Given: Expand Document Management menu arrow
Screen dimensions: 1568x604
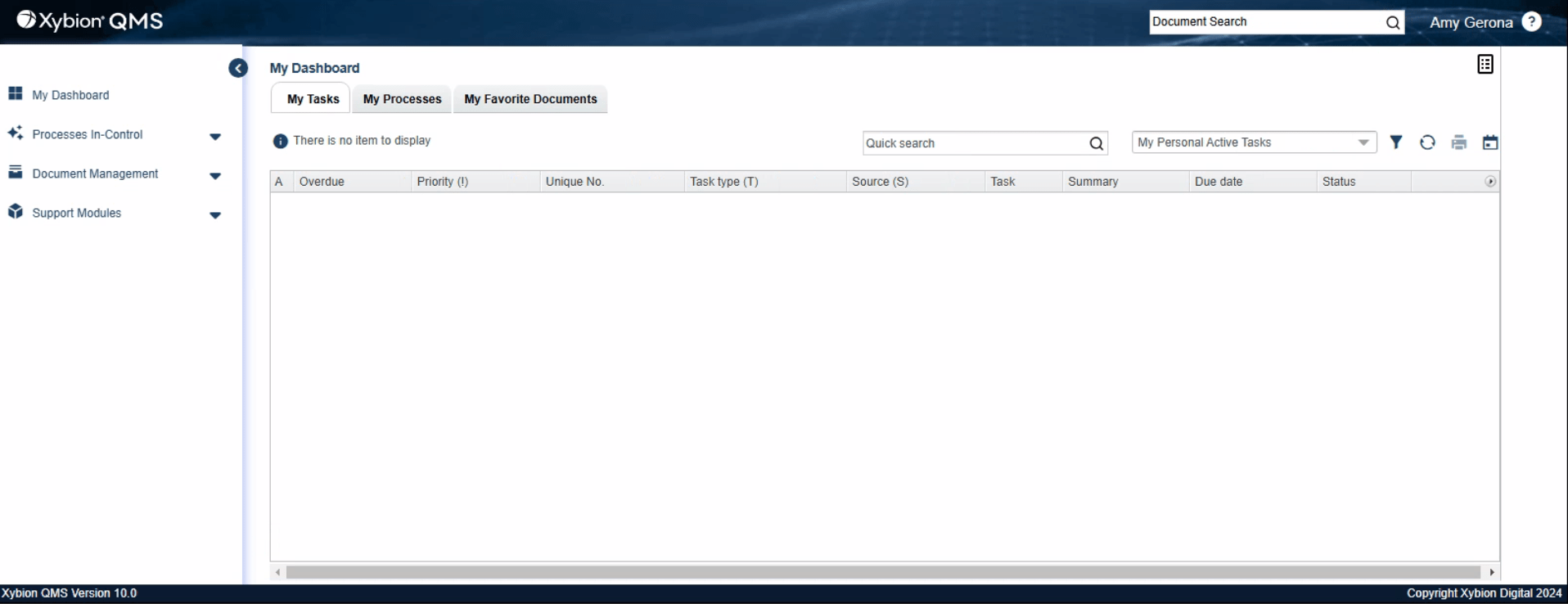Looking at the screenshot, I should click(x=215, y=176).
